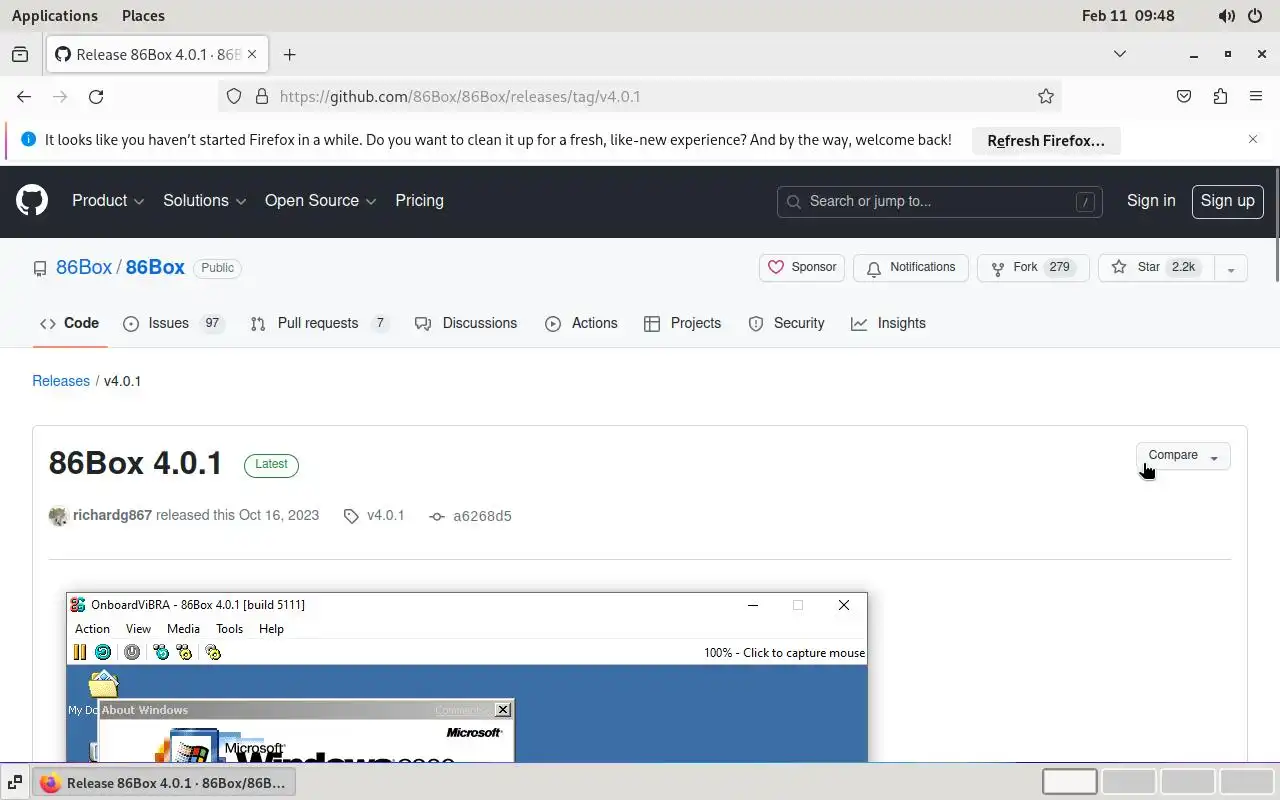Click the tracking protection shield icon
This screenshot has width=1280, height=800.
(234, 96)
